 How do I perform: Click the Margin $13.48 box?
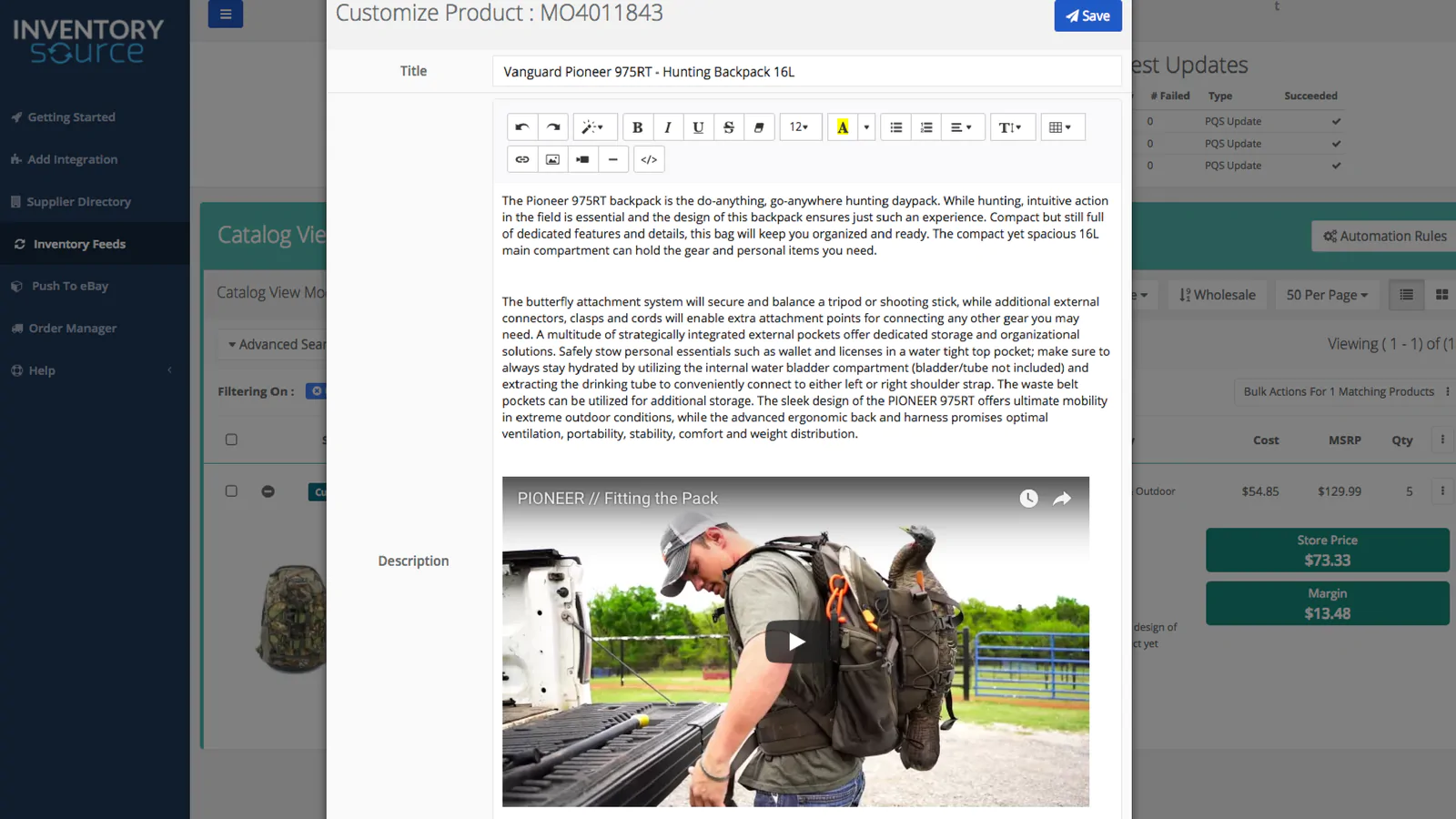pos(1328,603)
